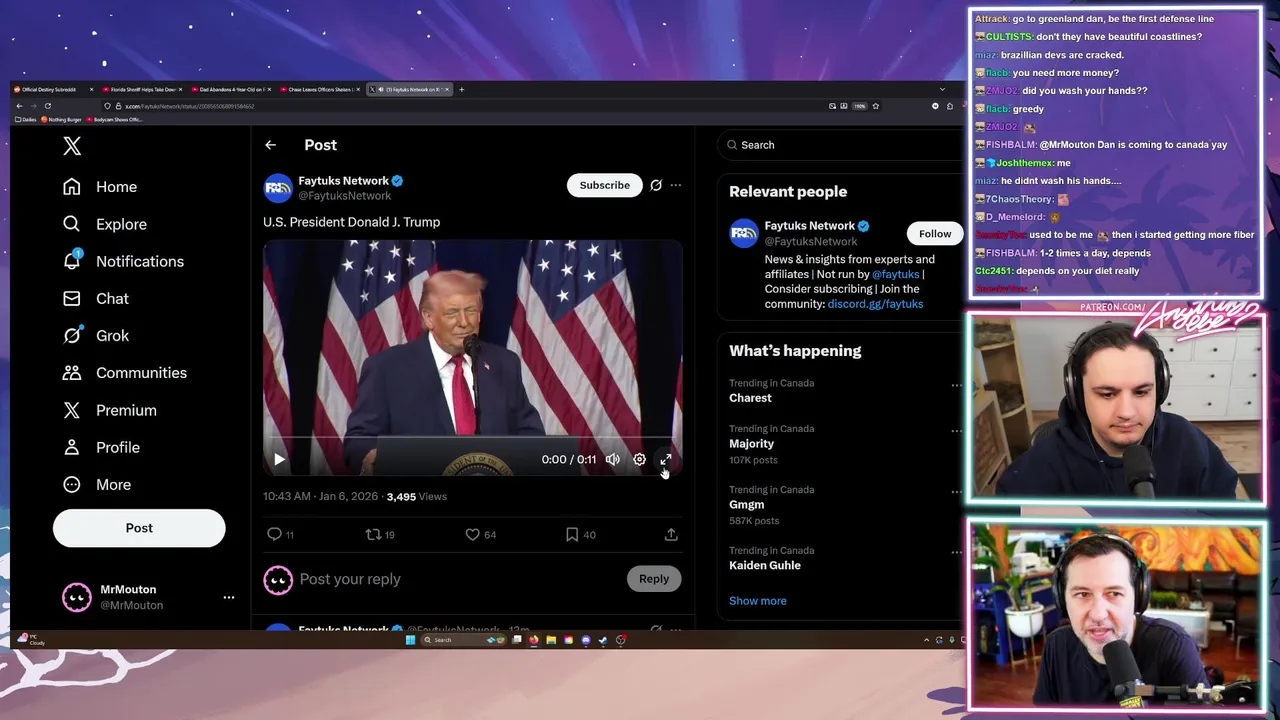Image resolution: width=1280 pixels, height=720 pixels.
Task: Open options for the Charest trend
Action: pos(956,385)
